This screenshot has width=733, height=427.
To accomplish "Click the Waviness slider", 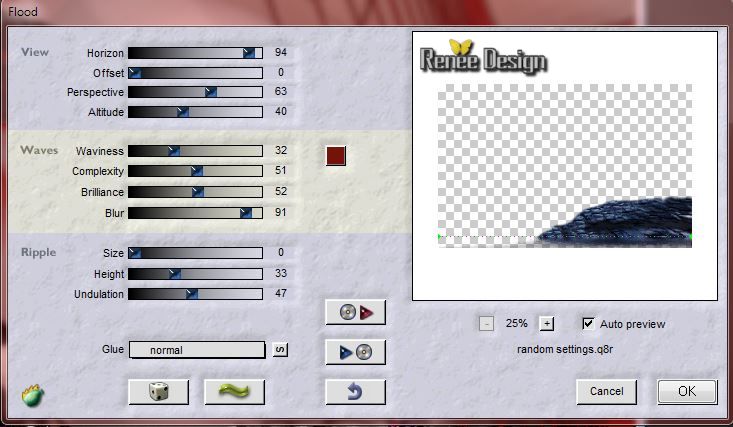I will point(195,151).
